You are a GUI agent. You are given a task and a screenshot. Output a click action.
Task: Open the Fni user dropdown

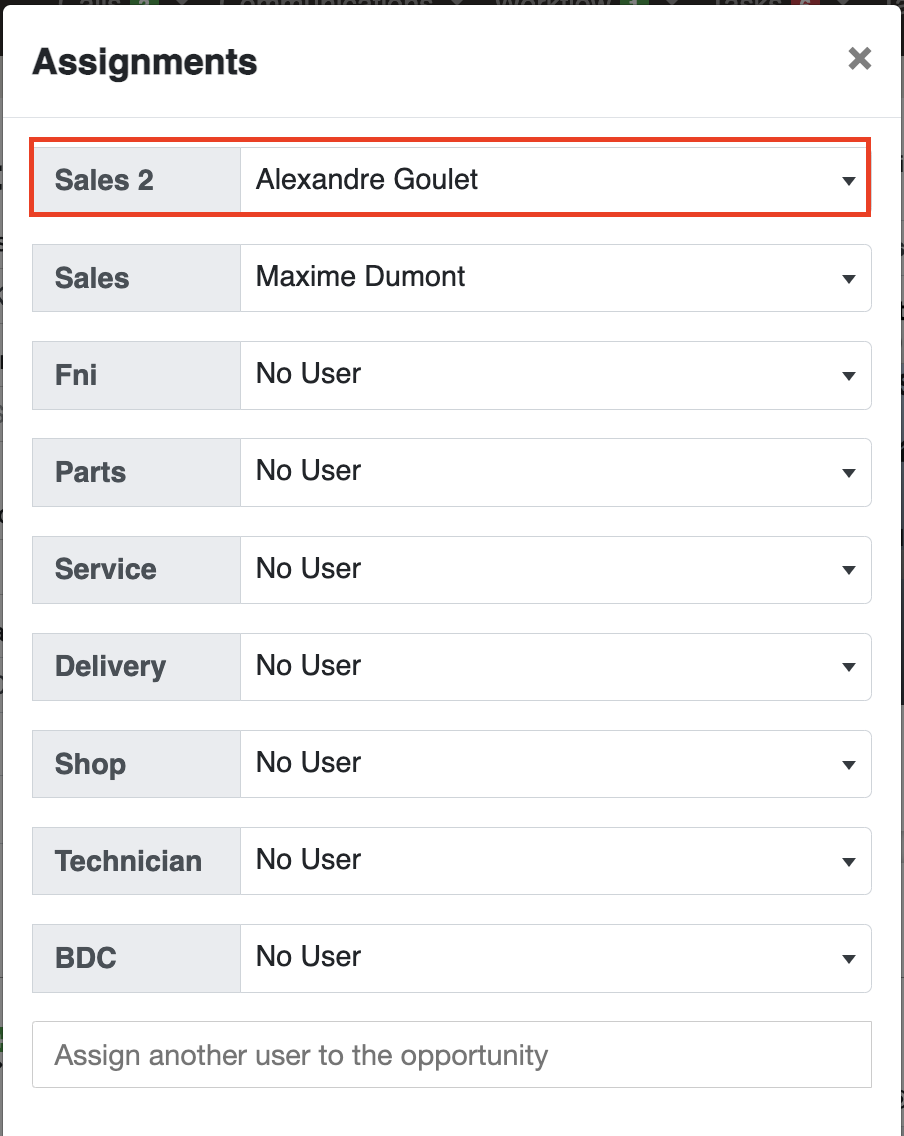(556, 375)
